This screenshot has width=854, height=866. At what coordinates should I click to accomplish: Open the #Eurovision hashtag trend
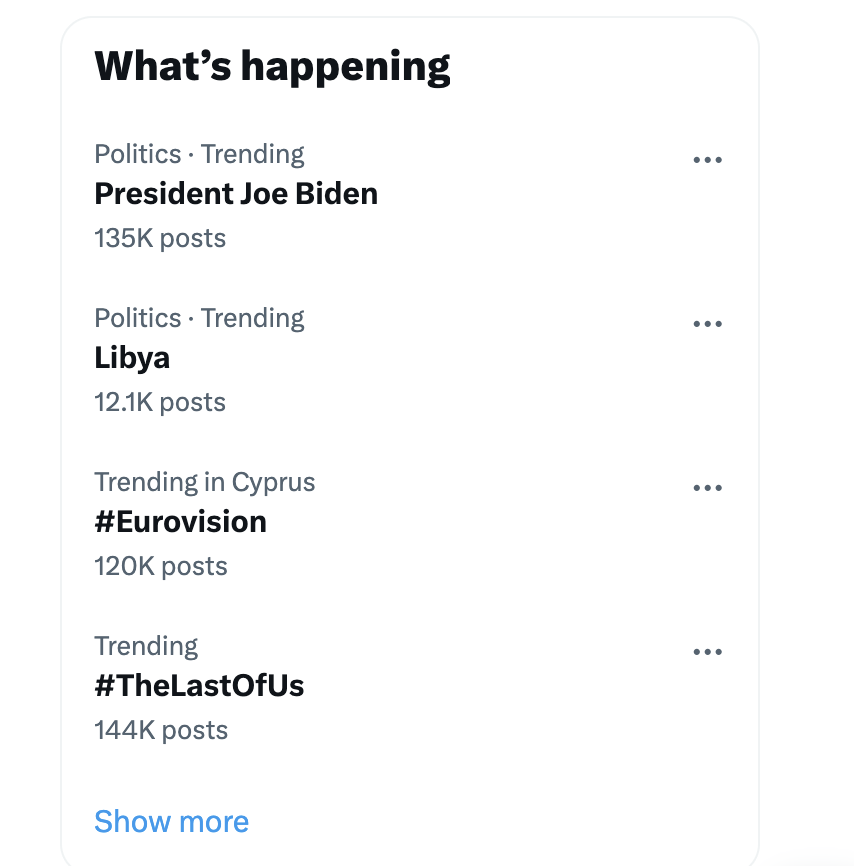[180, 521]
